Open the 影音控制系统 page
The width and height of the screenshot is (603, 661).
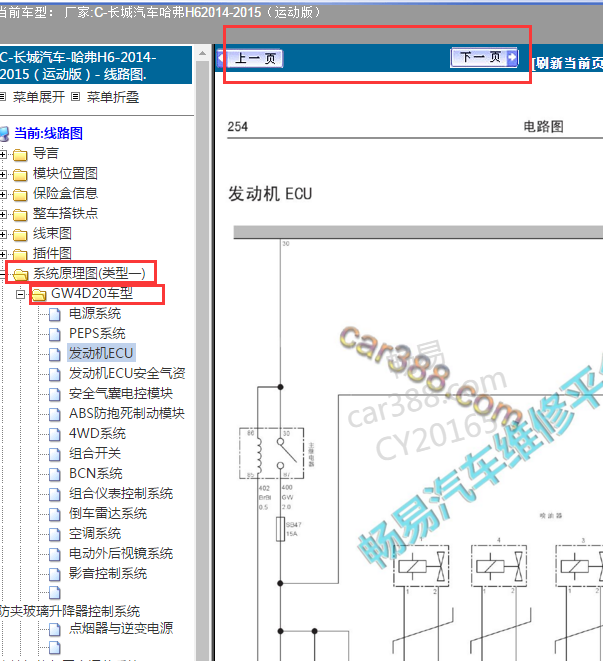(108, 574)
